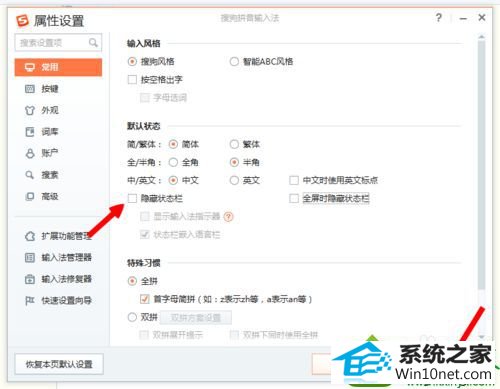
Task: Click the 搜索 magnifier sidebar icon
Action: tap(30, 175)
